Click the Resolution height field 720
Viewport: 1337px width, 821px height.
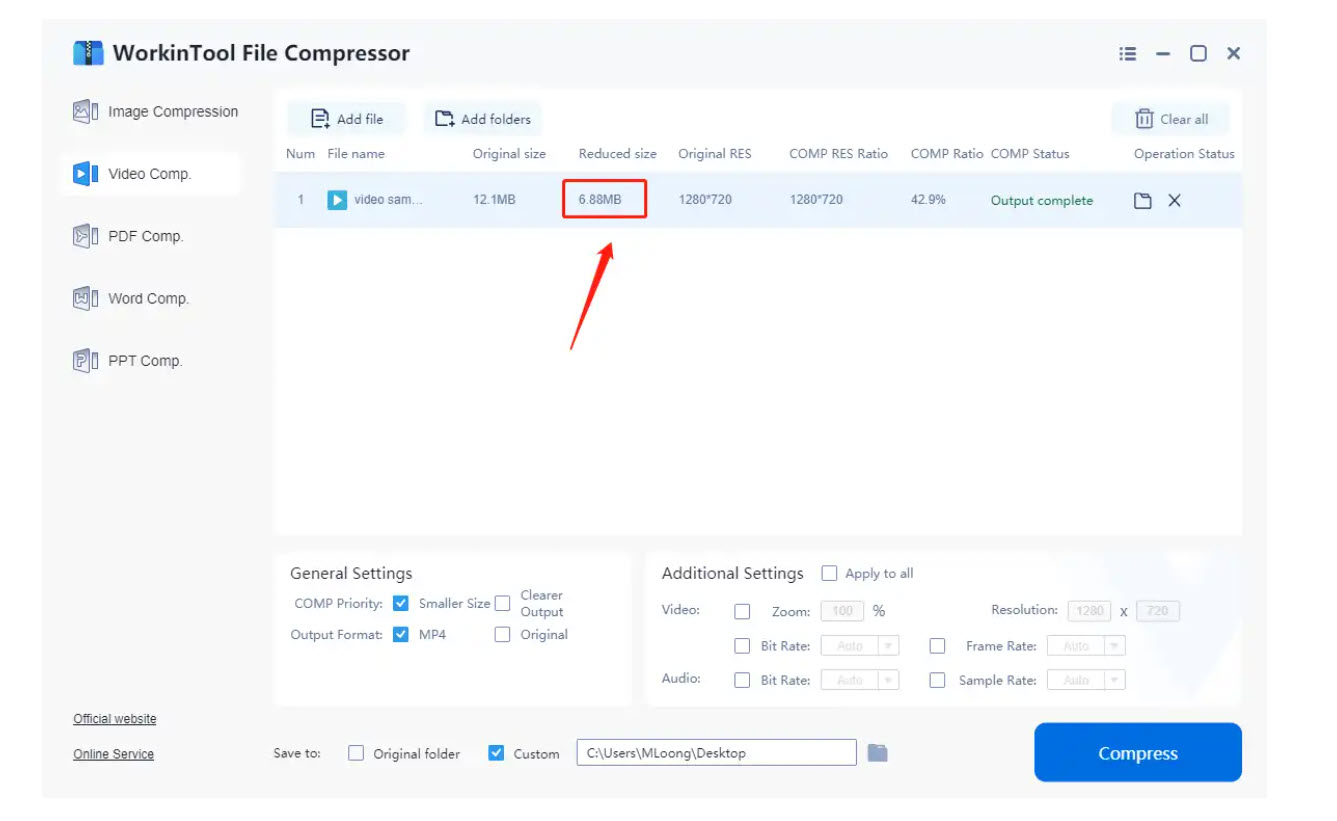(1158, 611)
